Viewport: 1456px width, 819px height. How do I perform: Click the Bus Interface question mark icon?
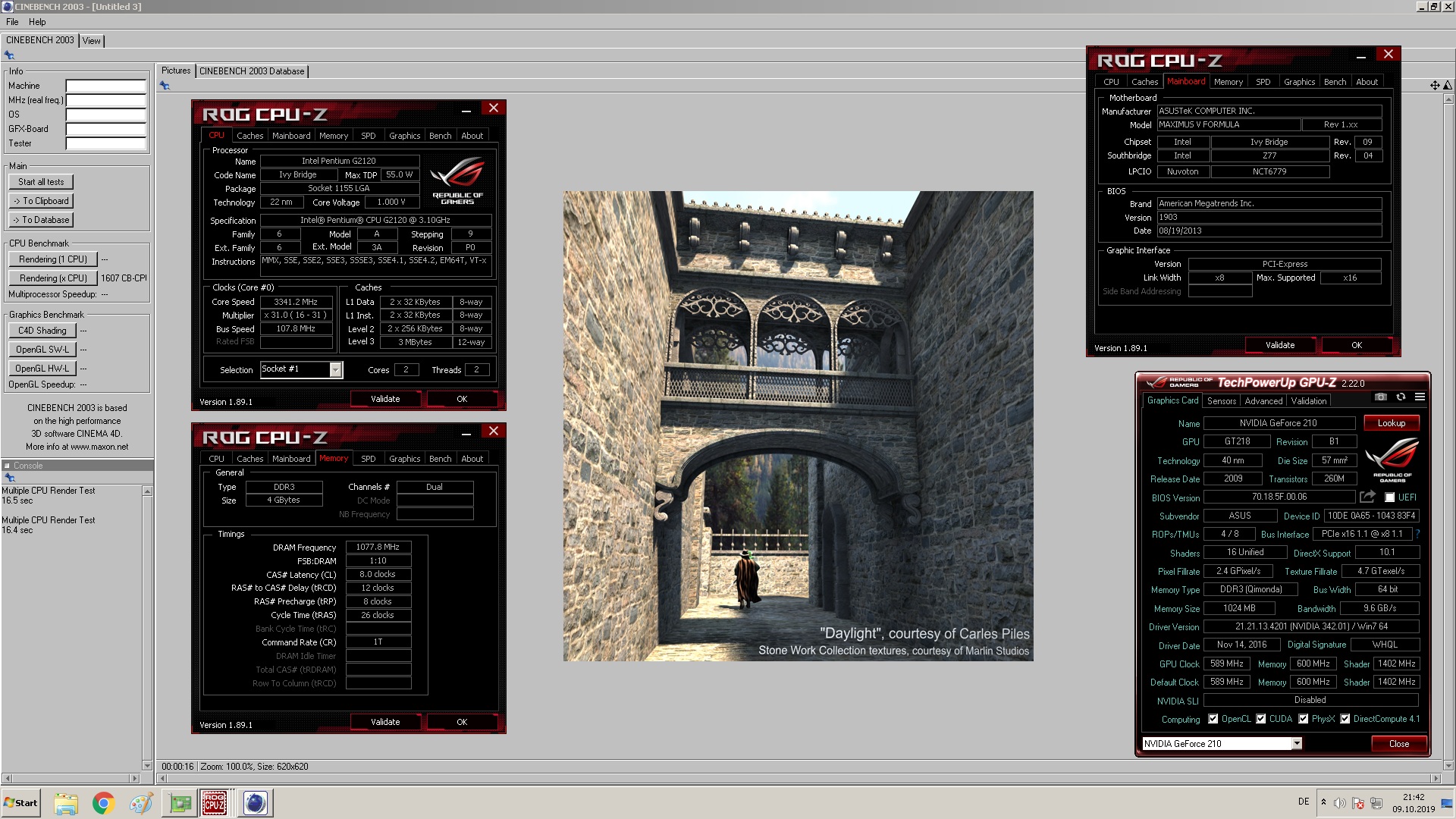tap(1417, 534)
